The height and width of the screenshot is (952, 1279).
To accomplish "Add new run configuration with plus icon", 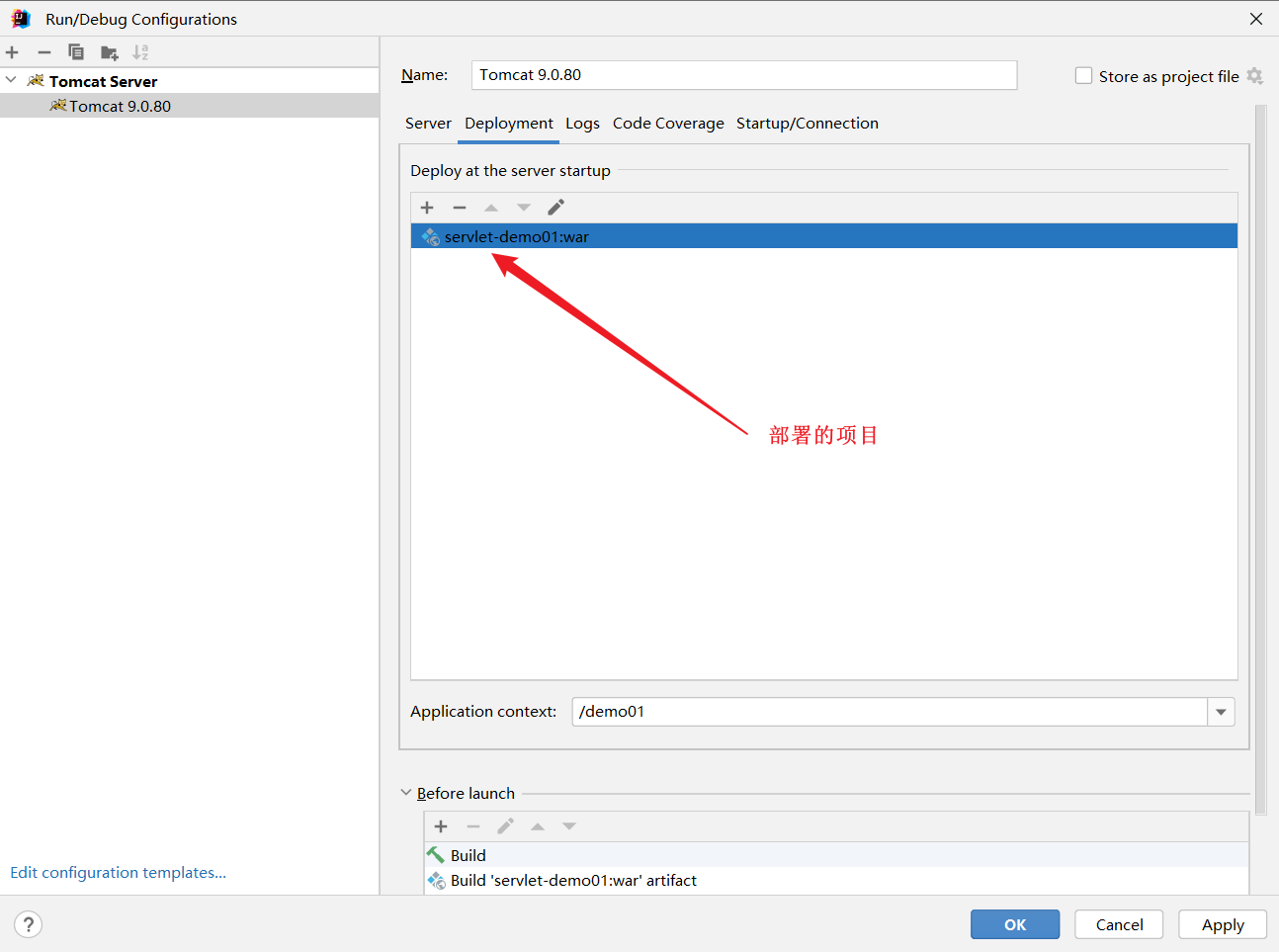I will [x=13, y=52].
